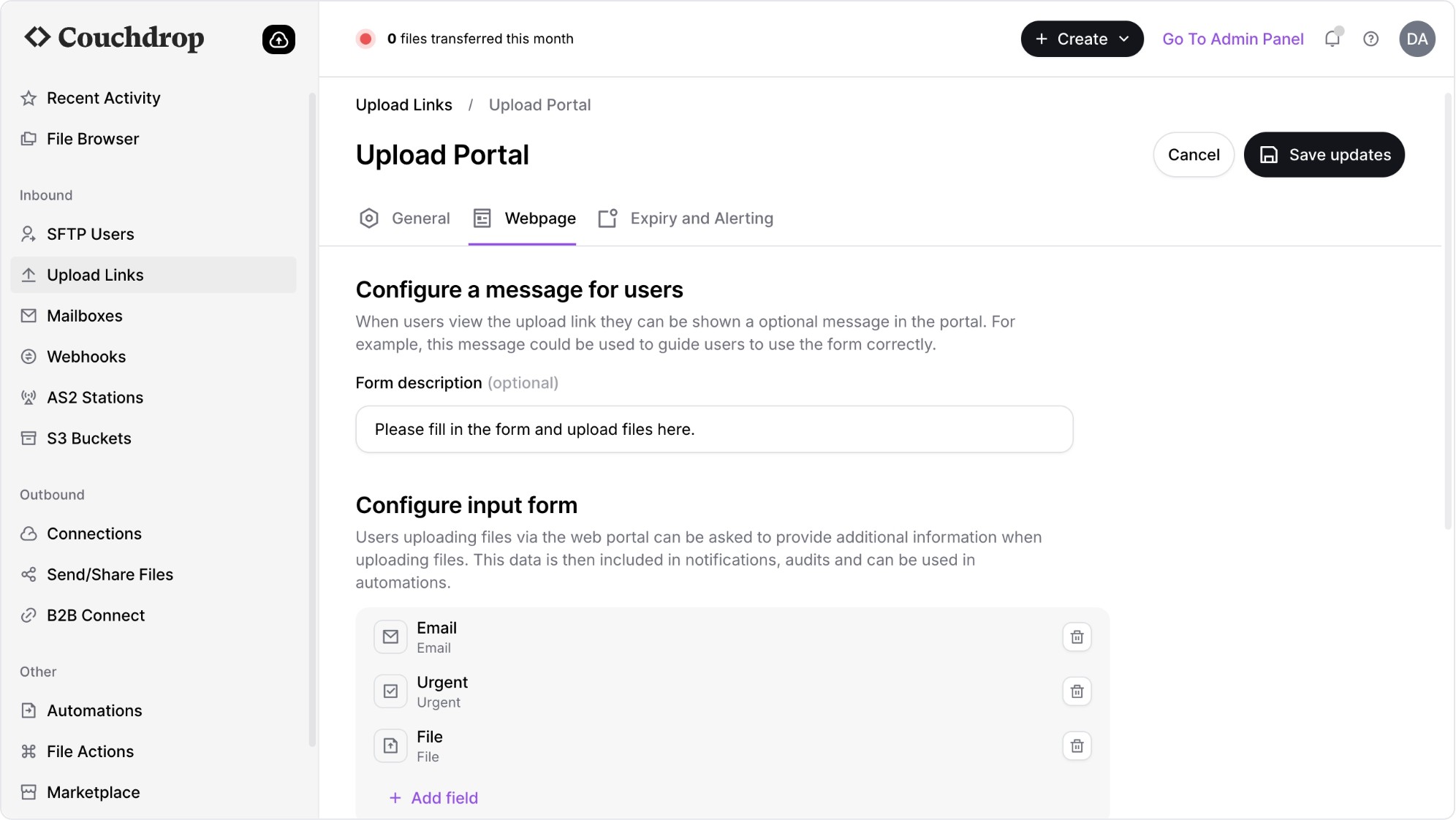Open SFTP Users in the sidebar
The height and width of the screenshot is (820, 1456).
click(91, 235)
